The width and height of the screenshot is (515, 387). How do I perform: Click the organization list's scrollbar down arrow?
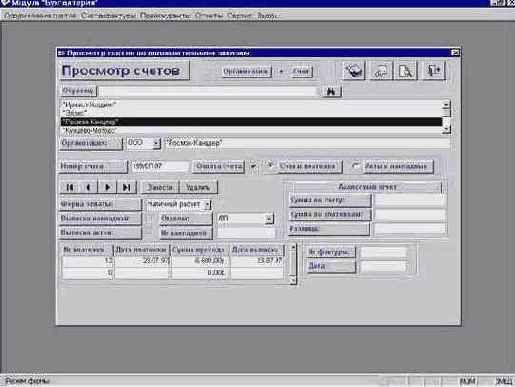446,129
